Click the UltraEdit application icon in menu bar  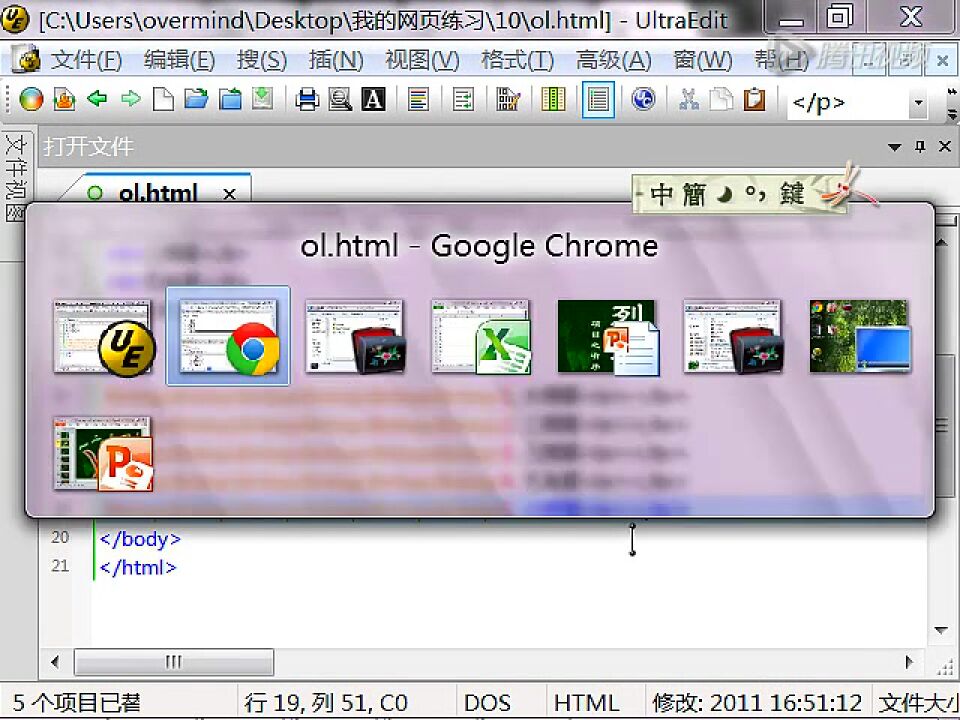(x=26, y=60)
